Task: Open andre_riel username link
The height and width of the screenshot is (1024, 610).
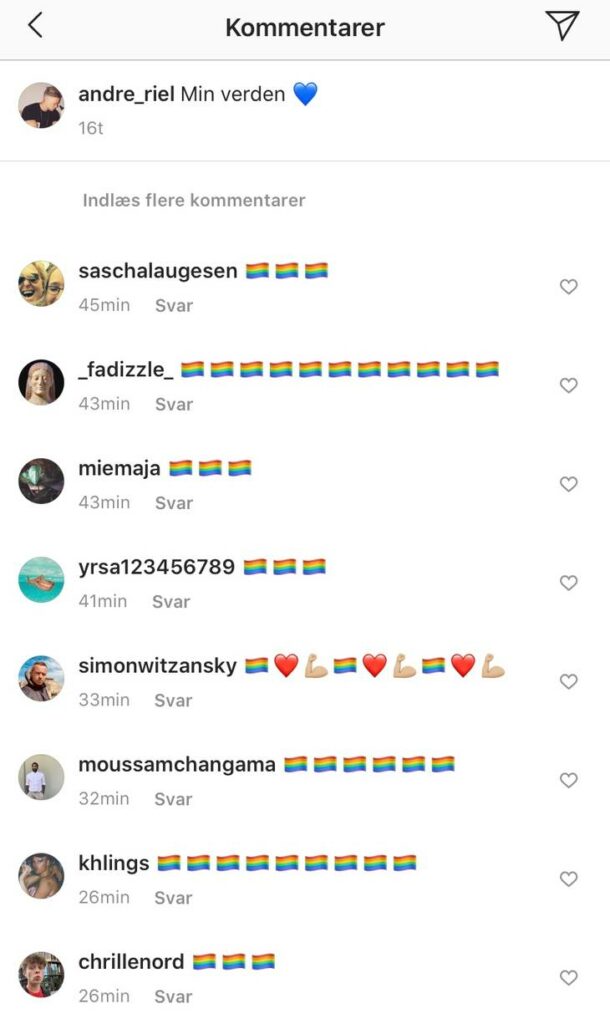Action: click(126, 94)
